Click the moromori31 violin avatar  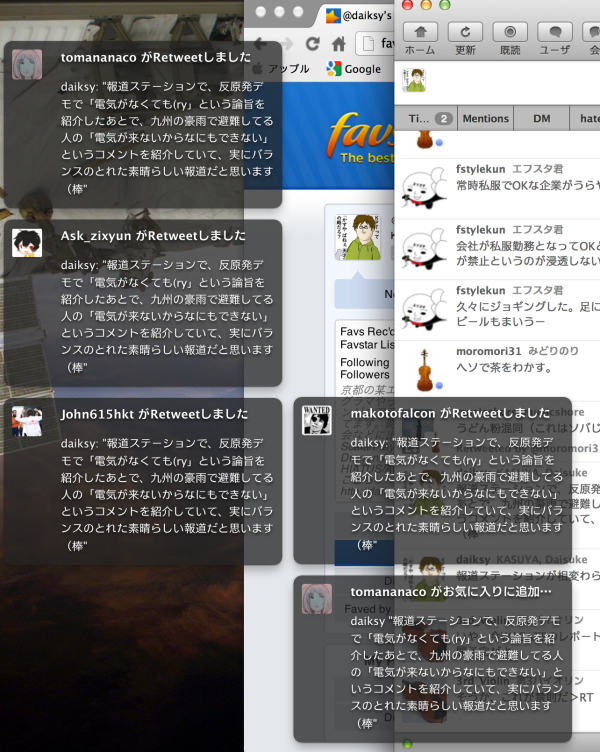coord(424,370)
